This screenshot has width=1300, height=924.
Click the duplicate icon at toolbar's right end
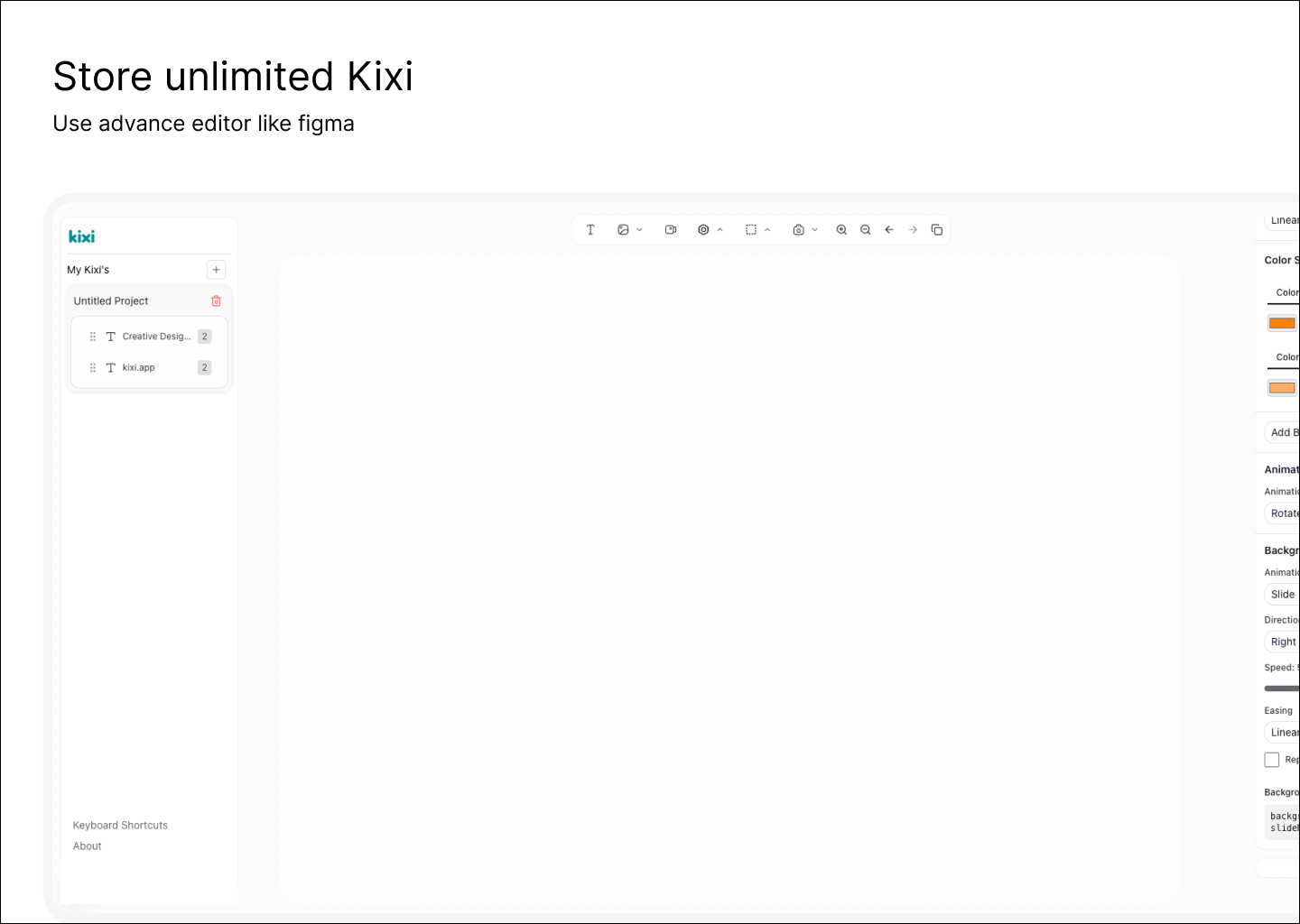[x=936, y=229]
